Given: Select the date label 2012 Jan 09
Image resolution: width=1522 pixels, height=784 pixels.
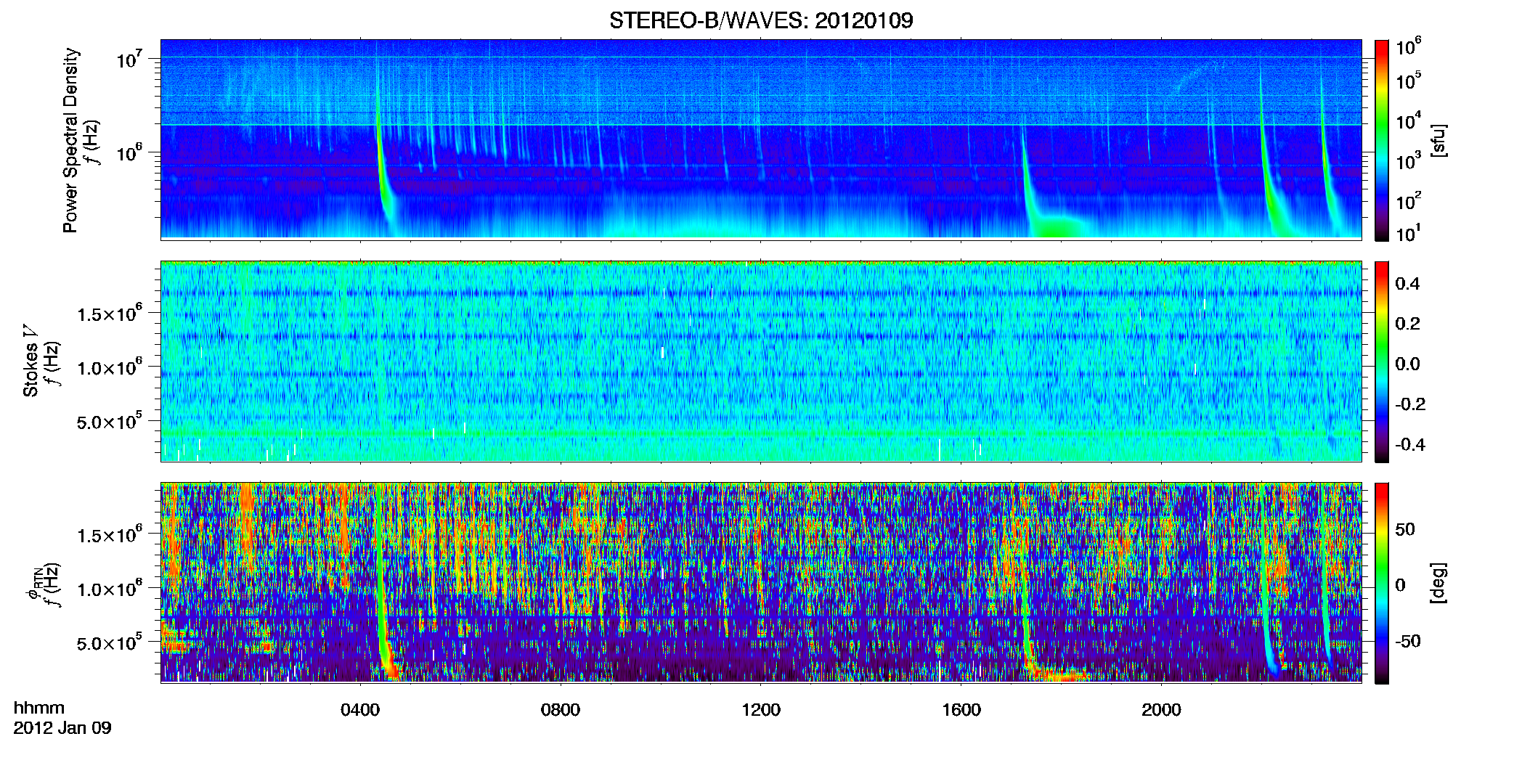Looking at the screenshot, I should point(62,728).
